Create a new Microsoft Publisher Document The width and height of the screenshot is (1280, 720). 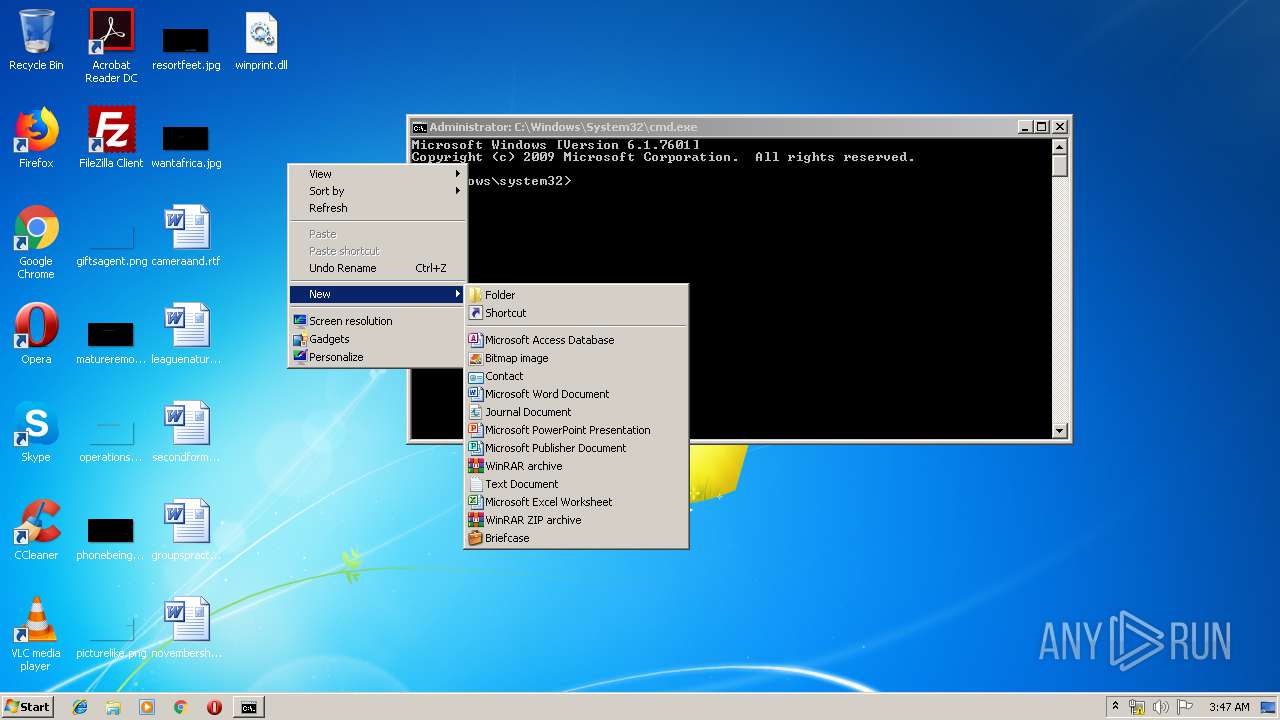coord(576,448)
